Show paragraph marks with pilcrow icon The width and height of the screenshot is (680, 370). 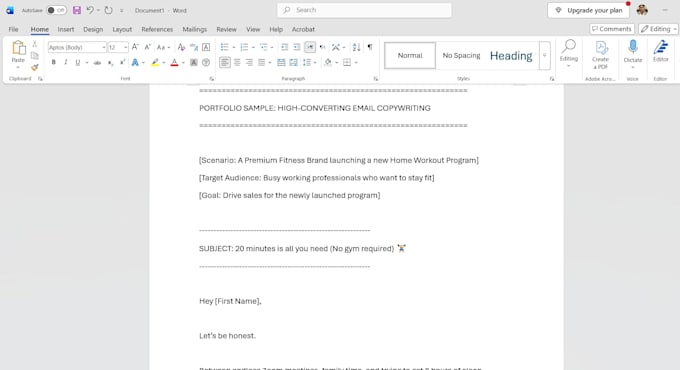click(x=370, y=47)
